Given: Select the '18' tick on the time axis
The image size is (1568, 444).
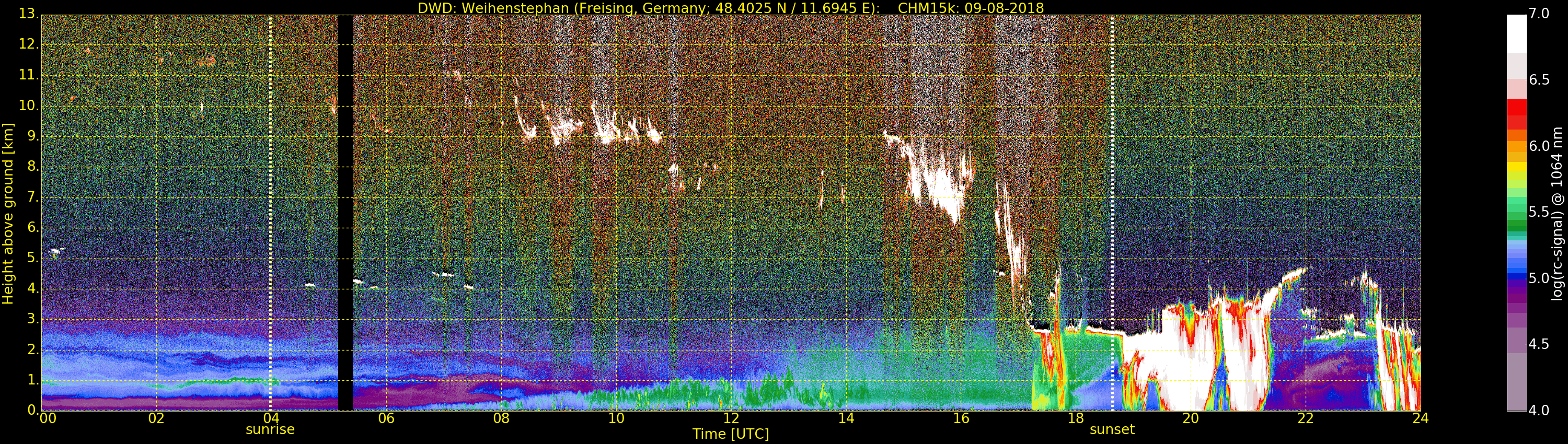Looking at the screenshot, I should point(1076,418).
